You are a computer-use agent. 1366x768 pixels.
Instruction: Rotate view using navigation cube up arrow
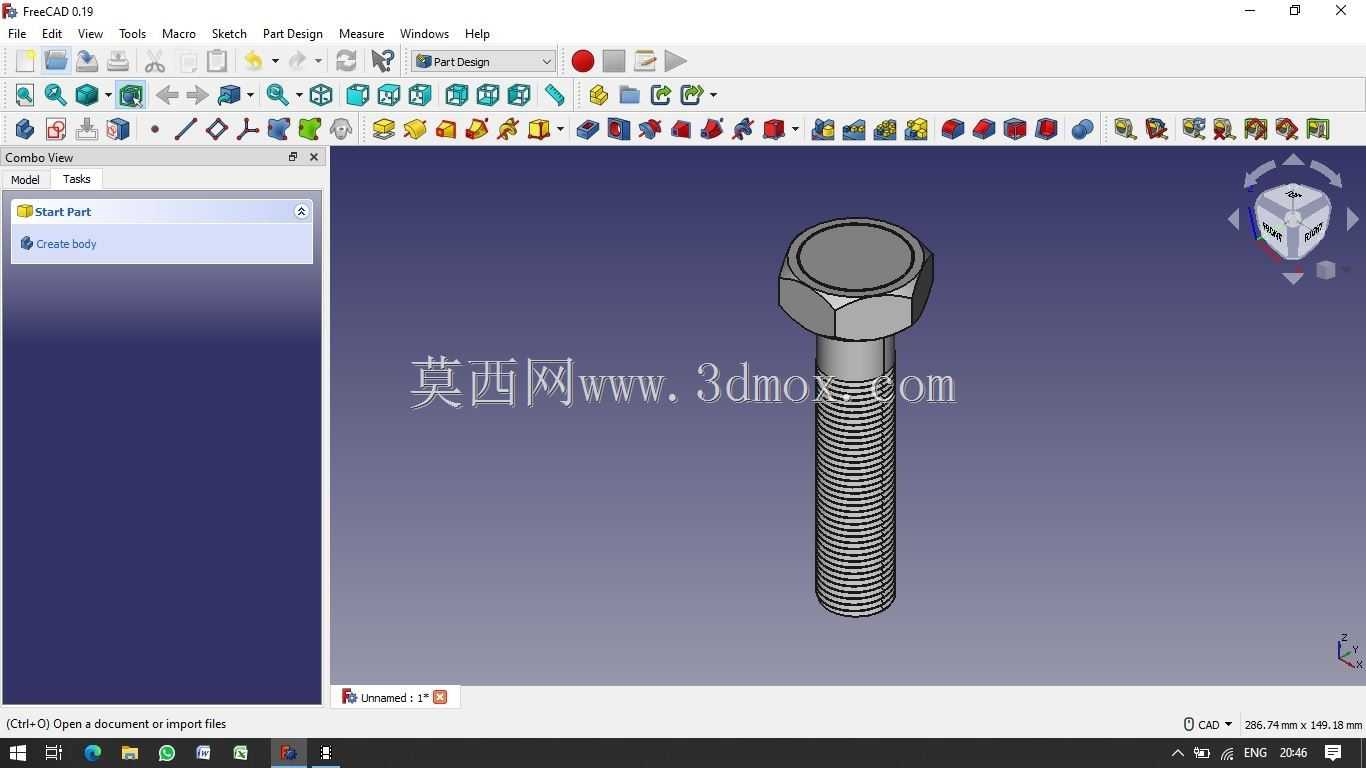tap(1293, 160)
